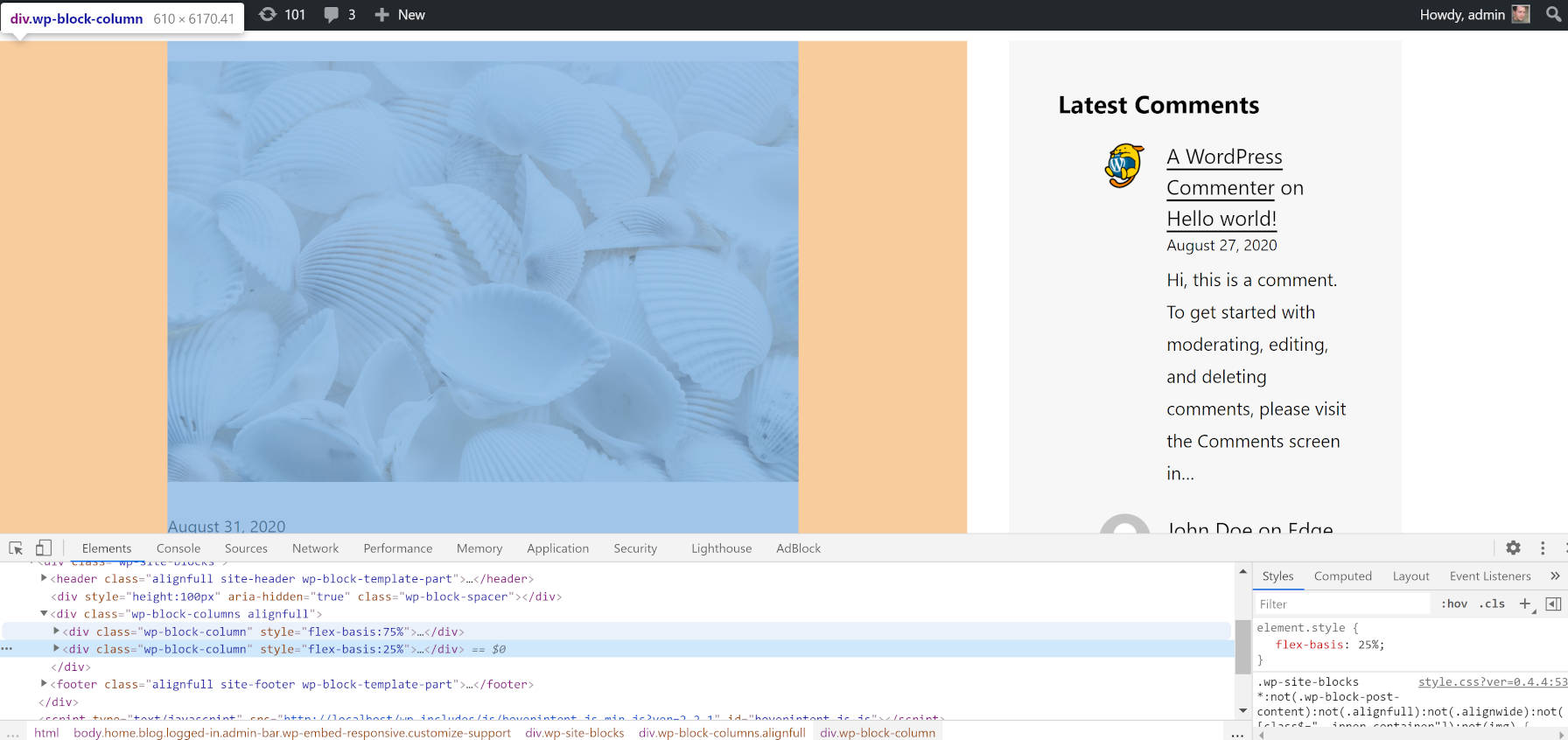Expand the header site-header element node
1568x740 pixels.
(x=44, y=578)
